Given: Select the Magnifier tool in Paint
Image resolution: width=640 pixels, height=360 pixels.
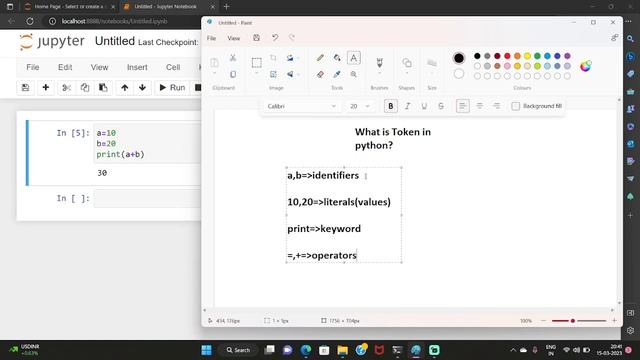Looking at the screenshot, I should coord(353,74).
